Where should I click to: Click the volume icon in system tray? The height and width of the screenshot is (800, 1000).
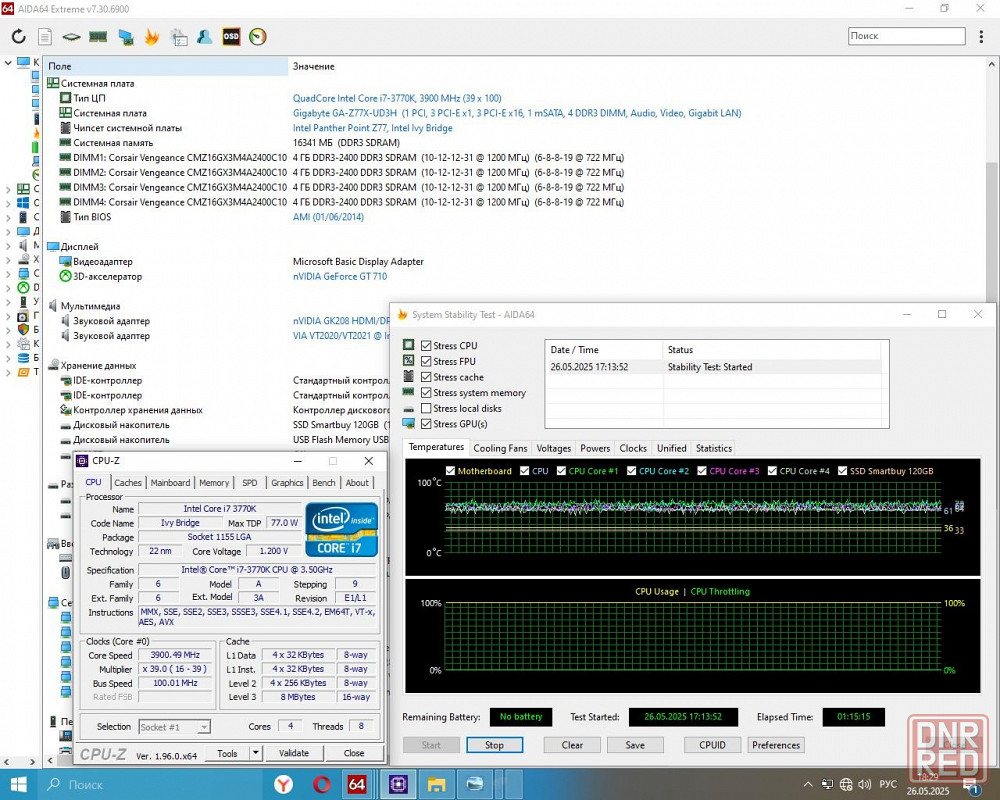(x=865, y=785)
